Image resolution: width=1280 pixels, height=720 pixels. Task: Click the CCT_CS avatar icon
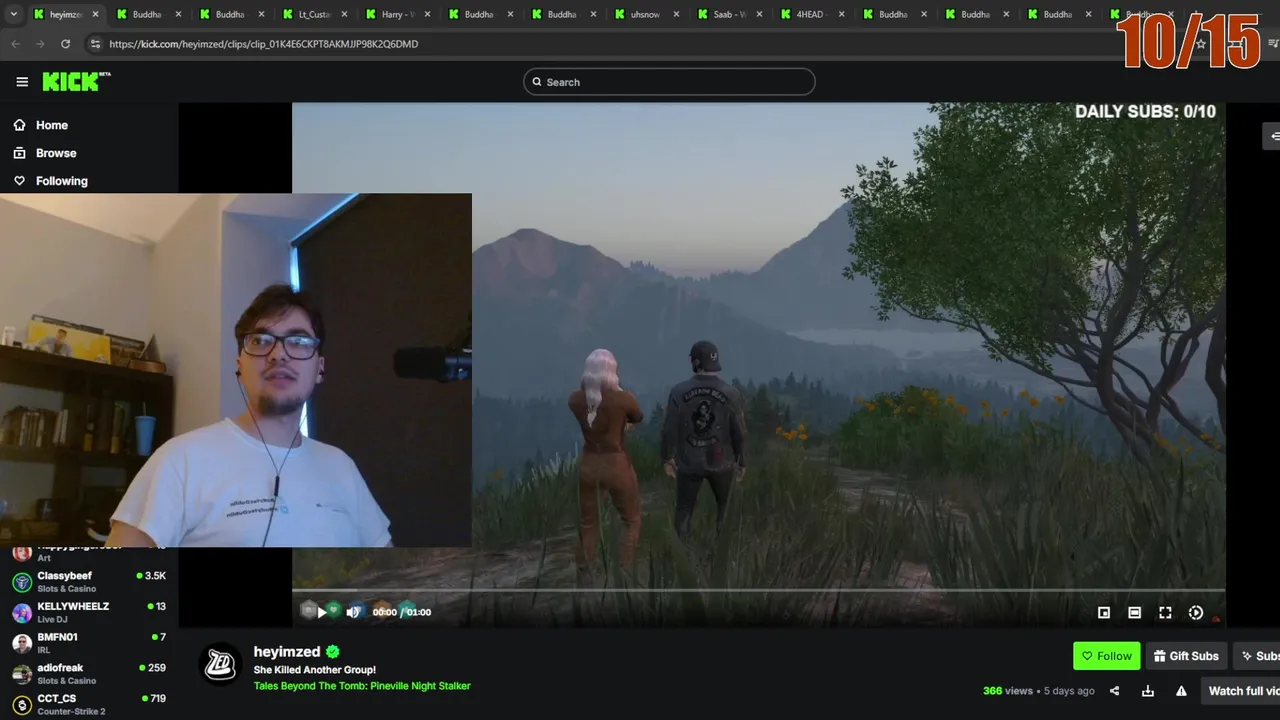(x=22, y=705)
